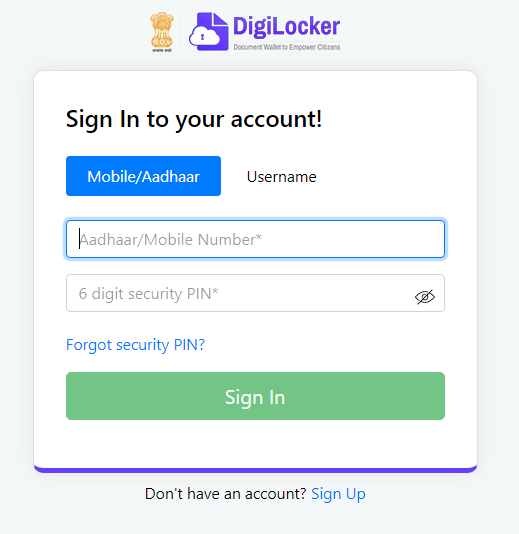Select the Mobile/Aadhaar tab
The image size is (519, 534).
tap(143, 176)
